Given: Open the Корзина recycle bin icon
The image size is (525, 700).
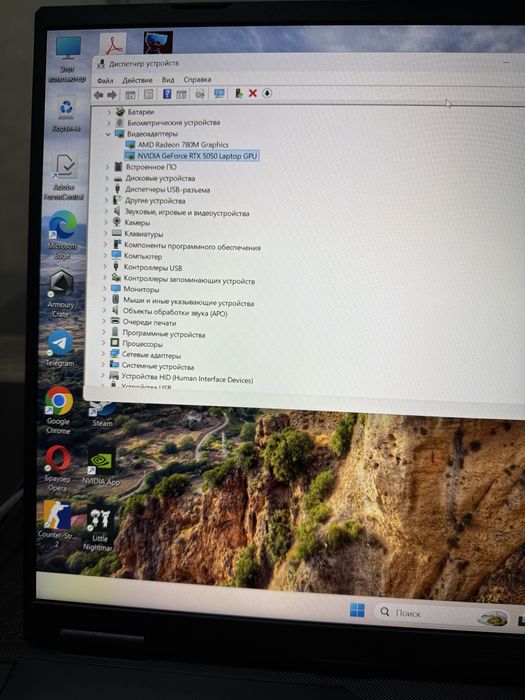Looking at the screenshot, I should (66, 114).
